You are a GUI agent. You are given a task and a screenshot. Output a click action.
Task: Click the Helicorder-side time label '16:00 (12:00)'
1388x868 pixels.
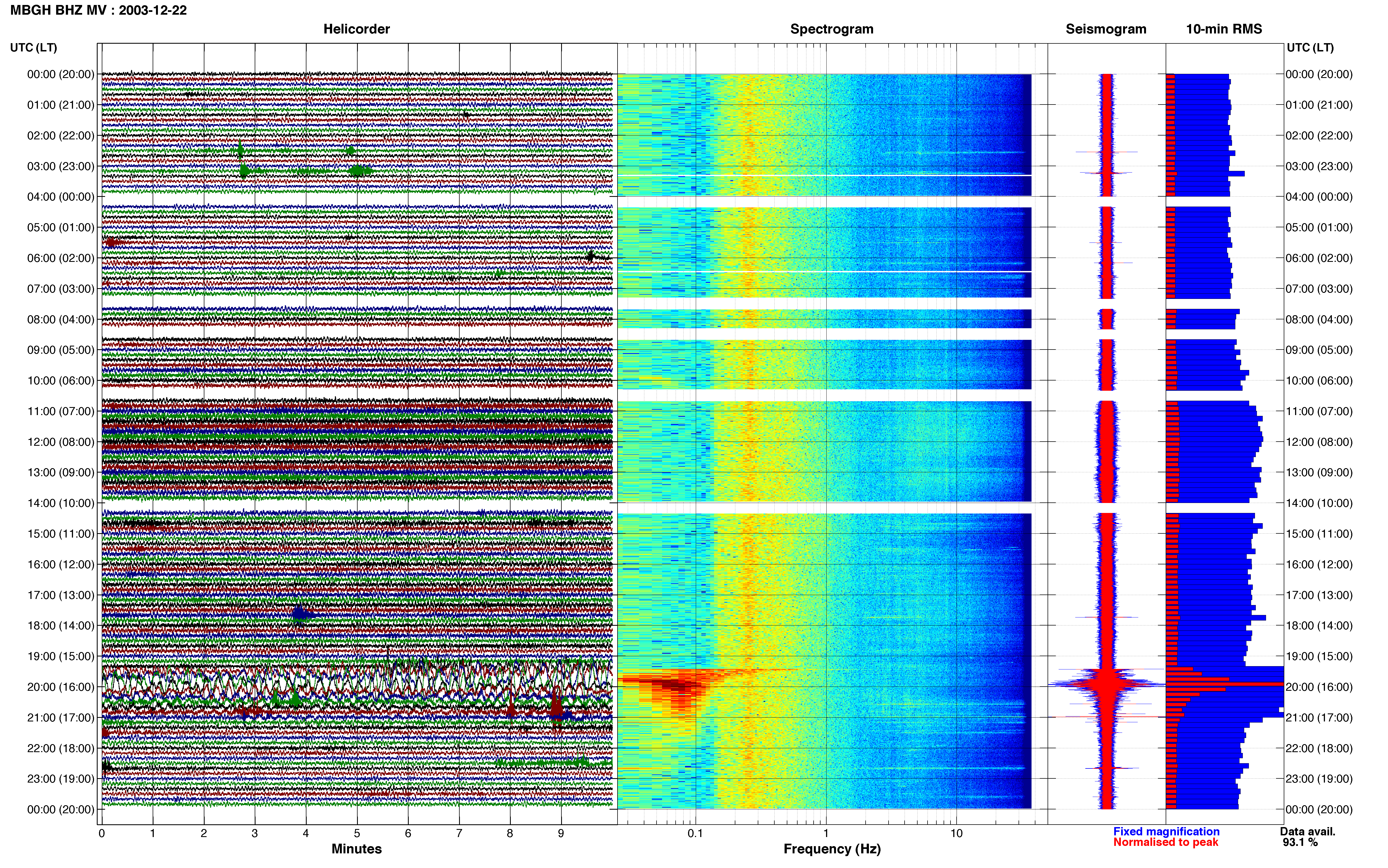tap(61, 564)
